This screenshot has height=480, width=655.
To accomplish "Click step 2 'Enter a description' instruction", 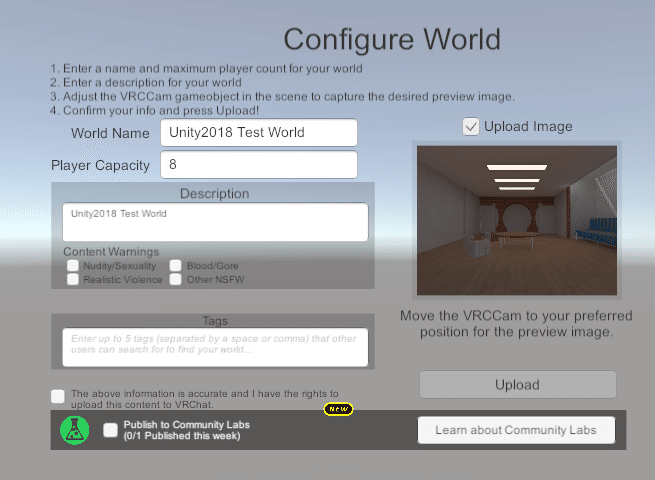I will (146, 82).
